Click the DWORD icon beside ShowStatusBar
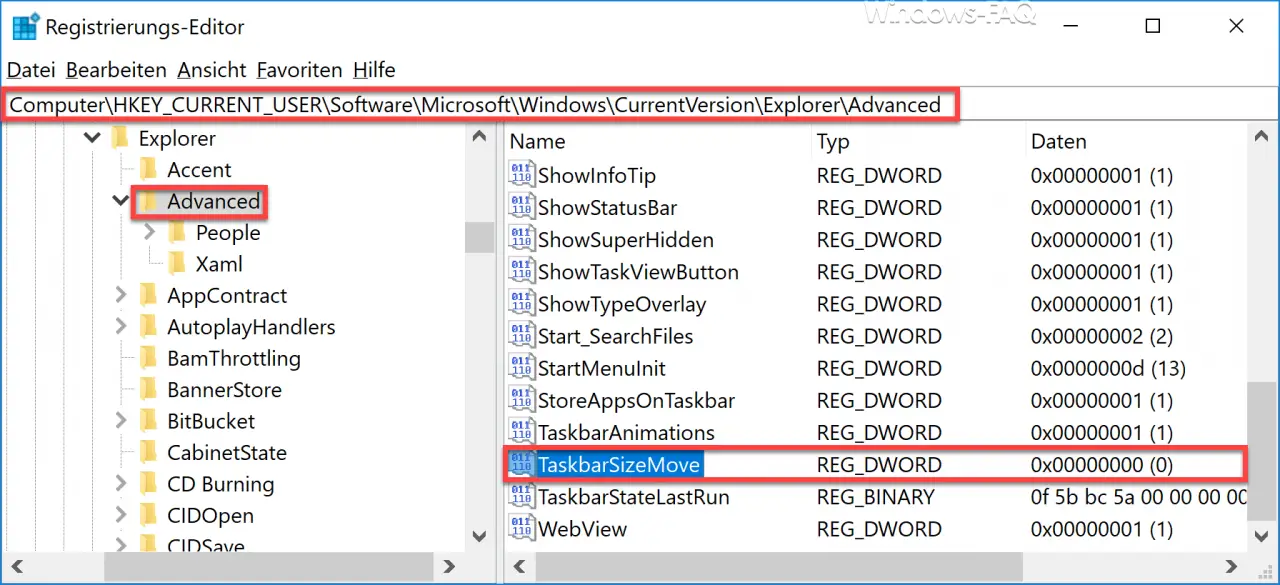 tap(522, 207)
